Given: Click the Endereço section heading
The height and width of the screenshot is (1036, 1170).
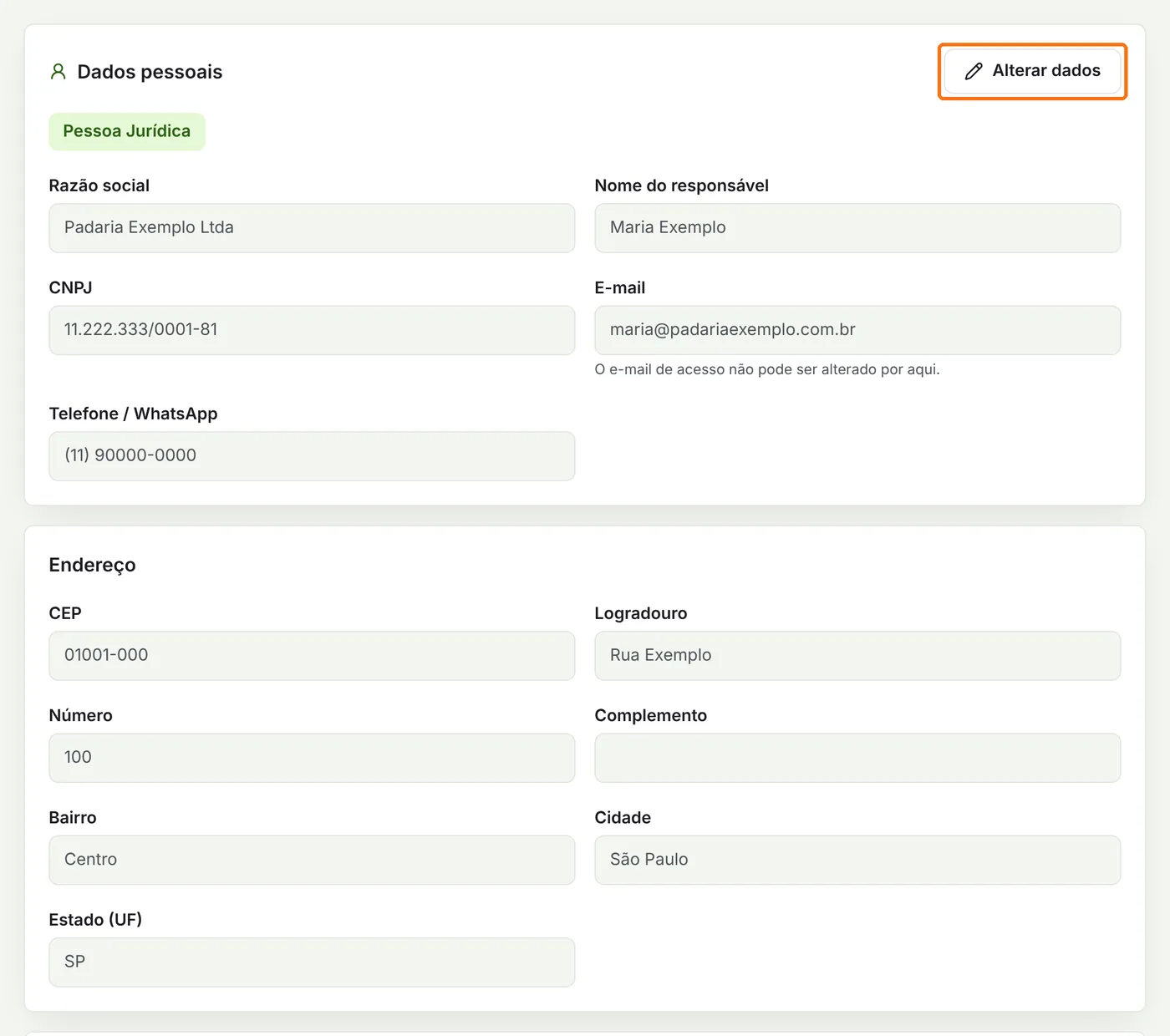Looking at the screenshot, I should [92, 565].
